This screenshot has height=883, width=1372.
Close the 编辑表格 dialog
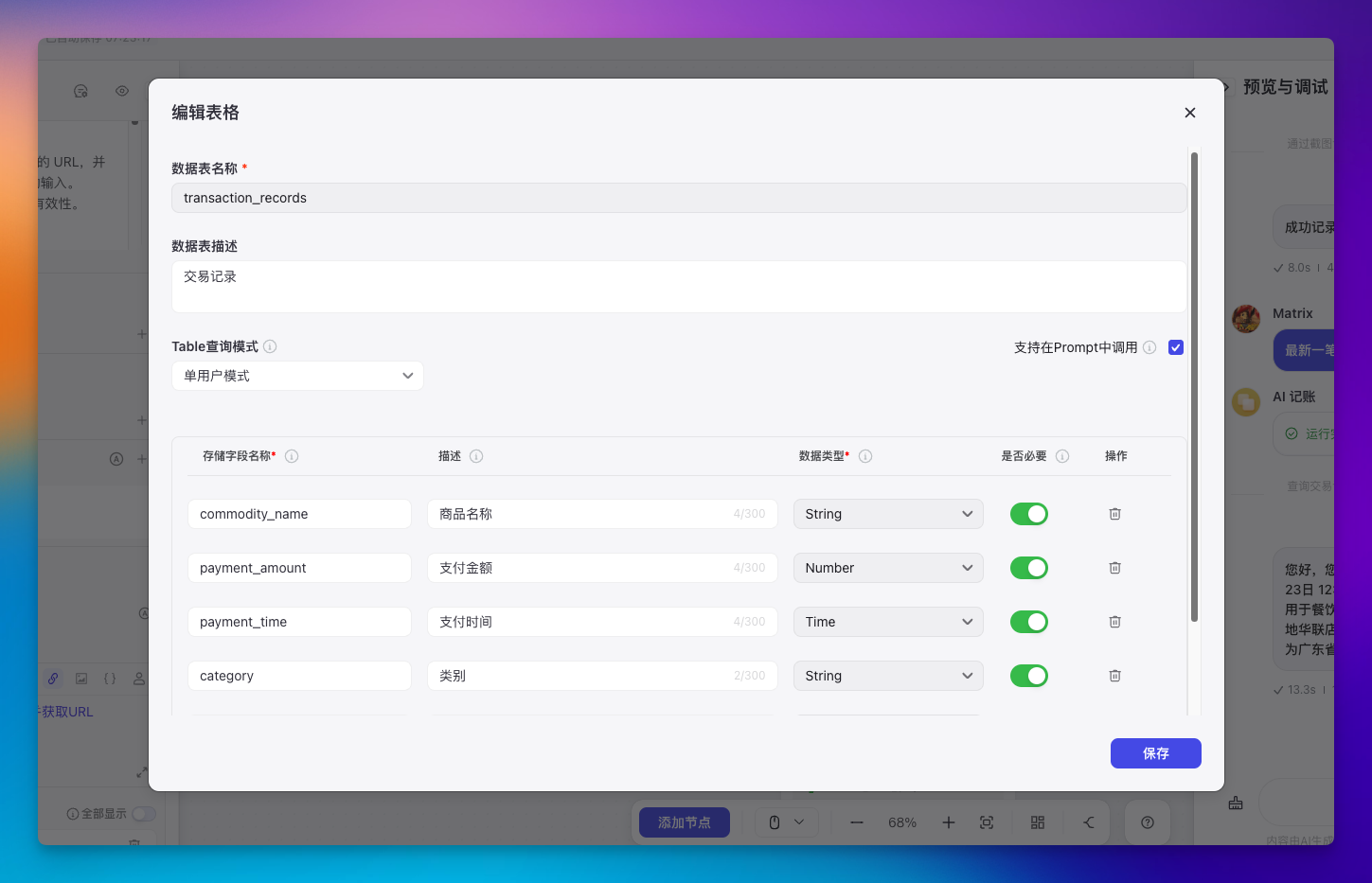point(1190,113)
